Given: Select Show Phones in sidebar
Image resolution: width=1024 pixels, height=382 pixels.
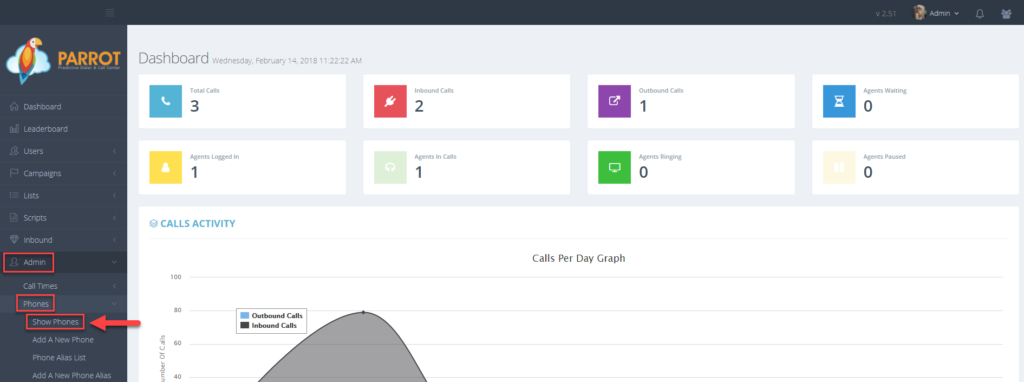Looking at the screenshot, I should point(56,322).
